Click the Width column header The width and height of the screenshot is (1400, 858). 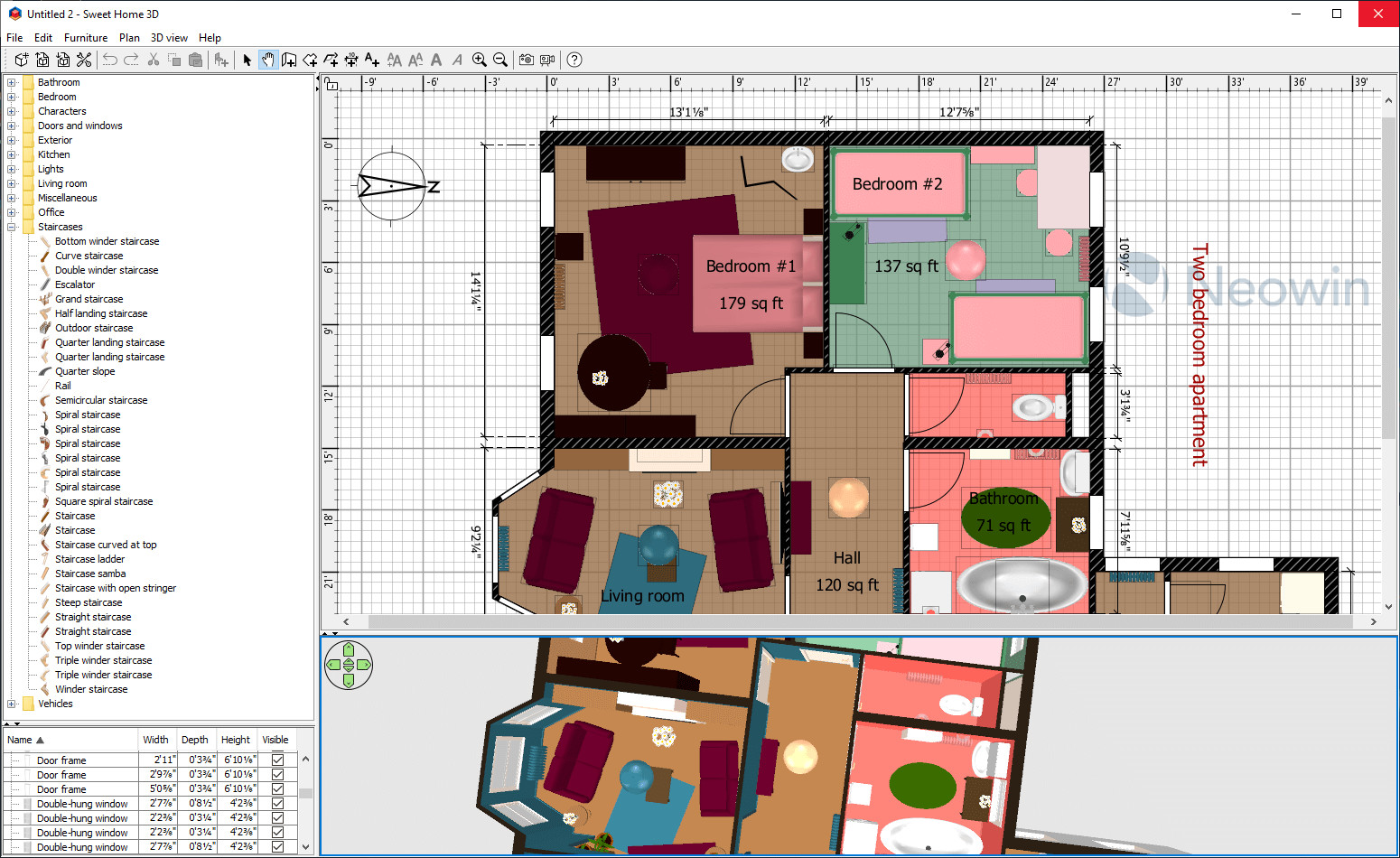click(x=155, y=740)
